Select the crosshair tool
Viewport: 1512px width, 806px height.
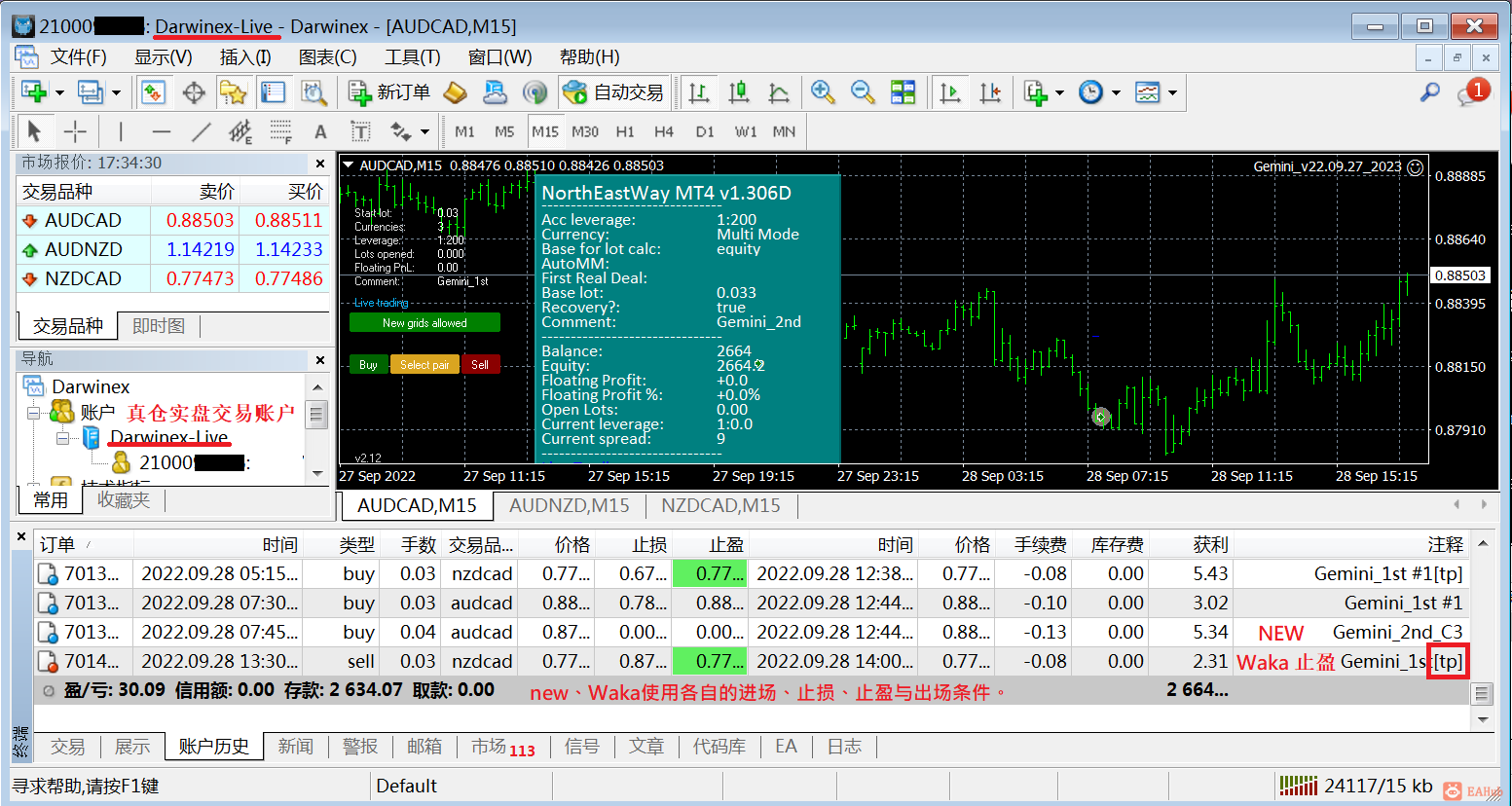75,131
